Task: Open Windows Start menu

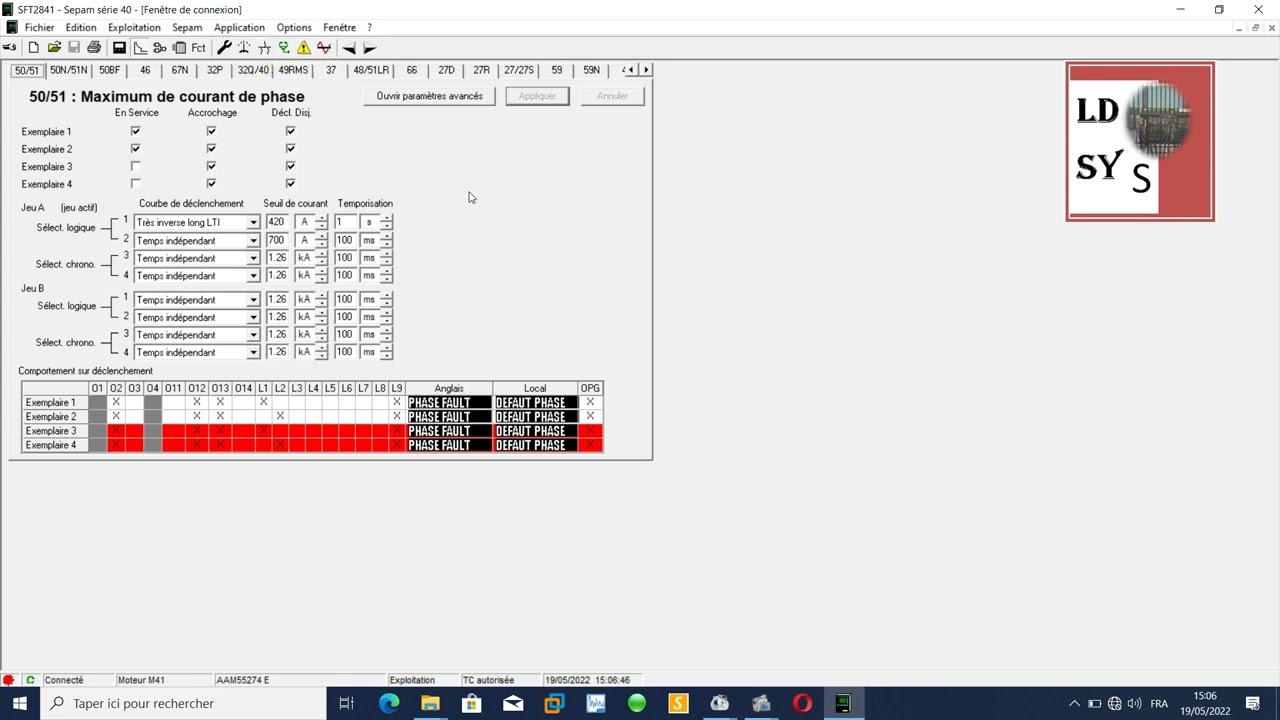Action: tap(20, 703)
